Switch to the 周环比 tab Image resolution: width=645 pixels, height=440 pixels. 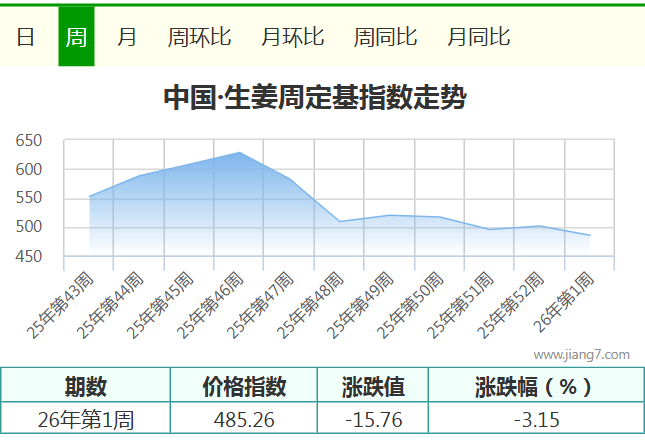[199, 37]
